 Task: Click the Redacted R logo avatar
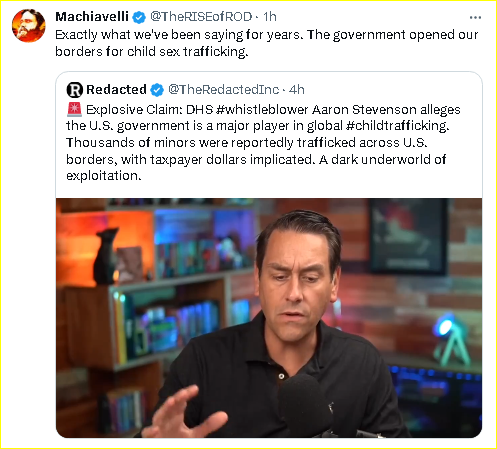[75, 90]
